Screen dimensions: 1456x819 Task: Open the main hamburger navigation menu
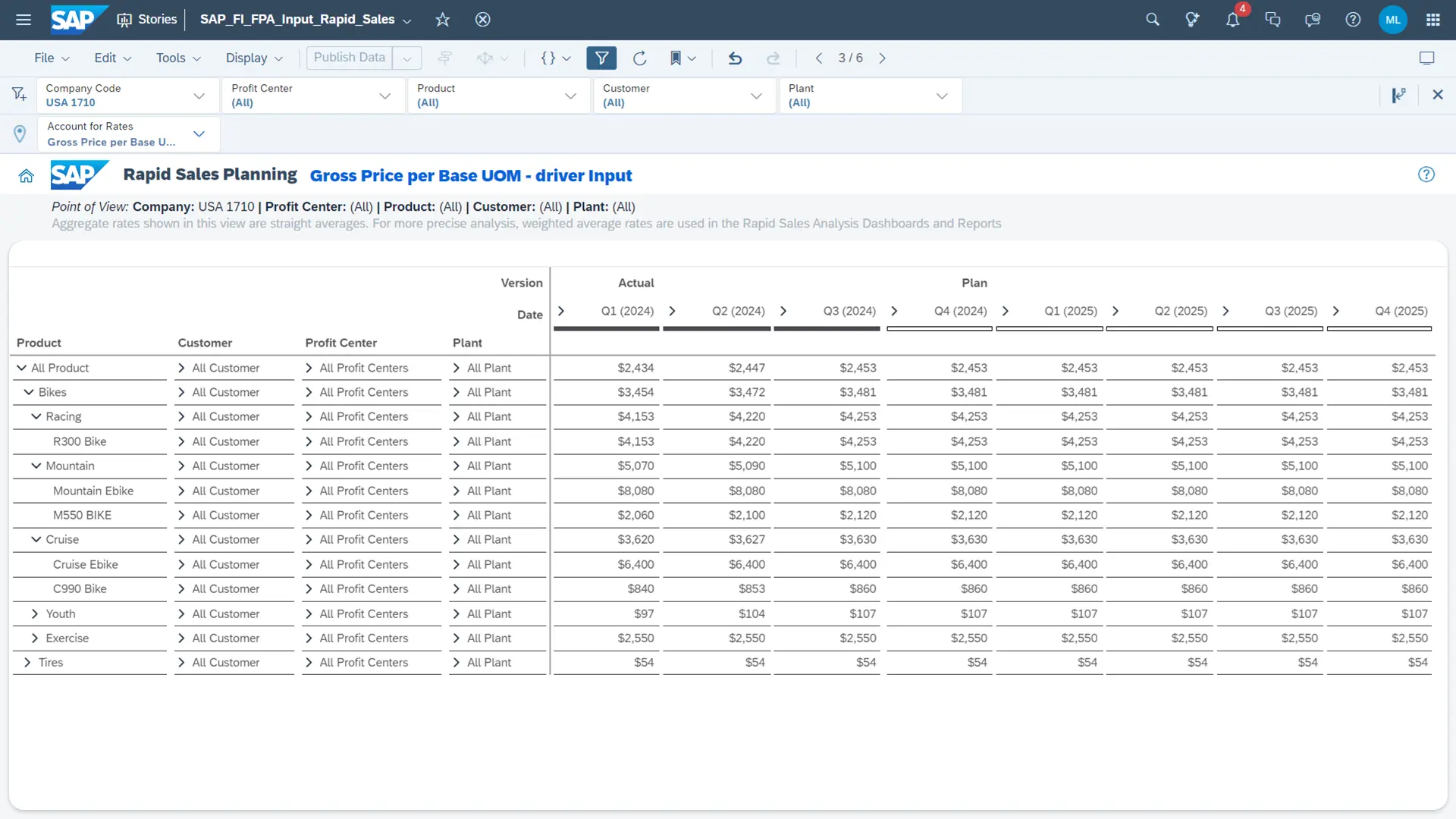point(24,20)
